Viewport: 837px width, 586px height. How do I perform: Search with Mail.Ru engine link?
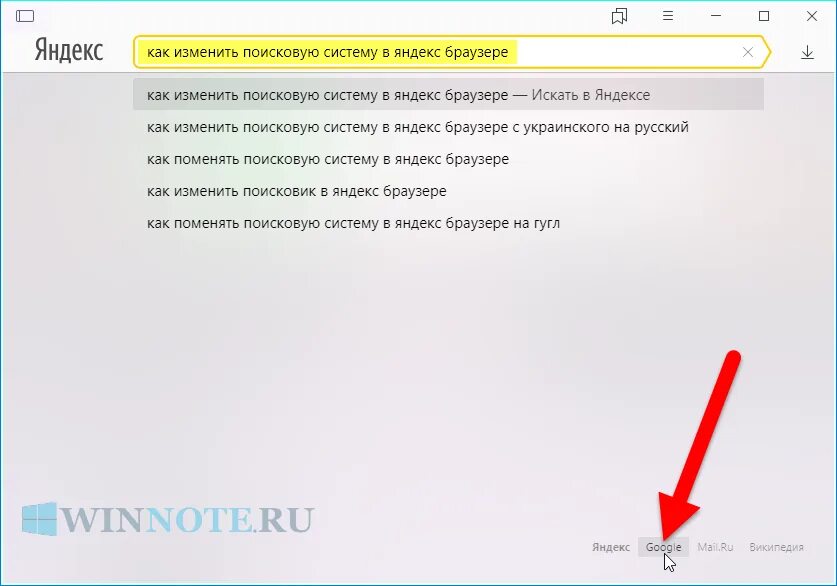[x=715, y=547]
